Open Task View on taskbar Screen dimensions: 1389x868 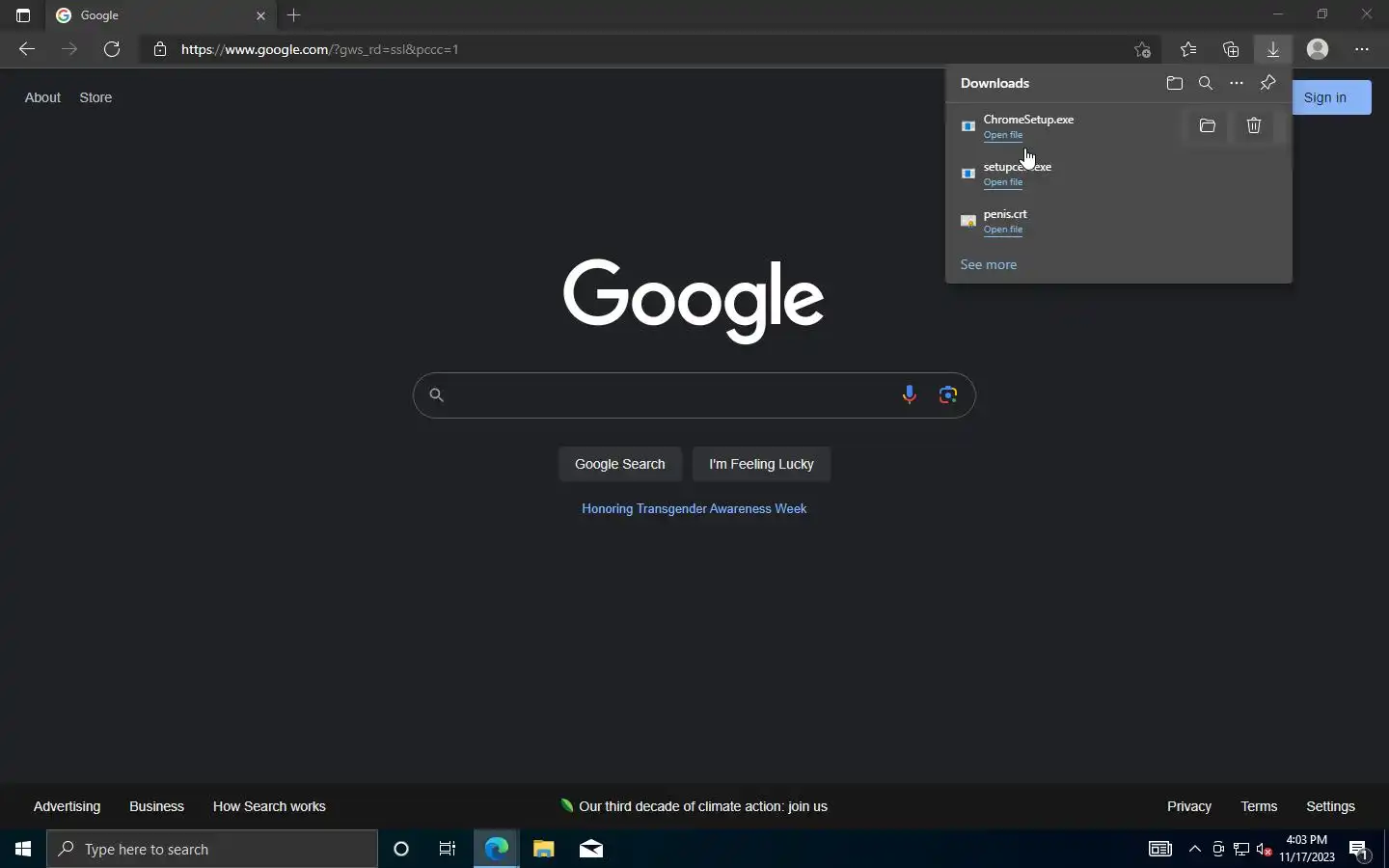(x=448, y=849)
